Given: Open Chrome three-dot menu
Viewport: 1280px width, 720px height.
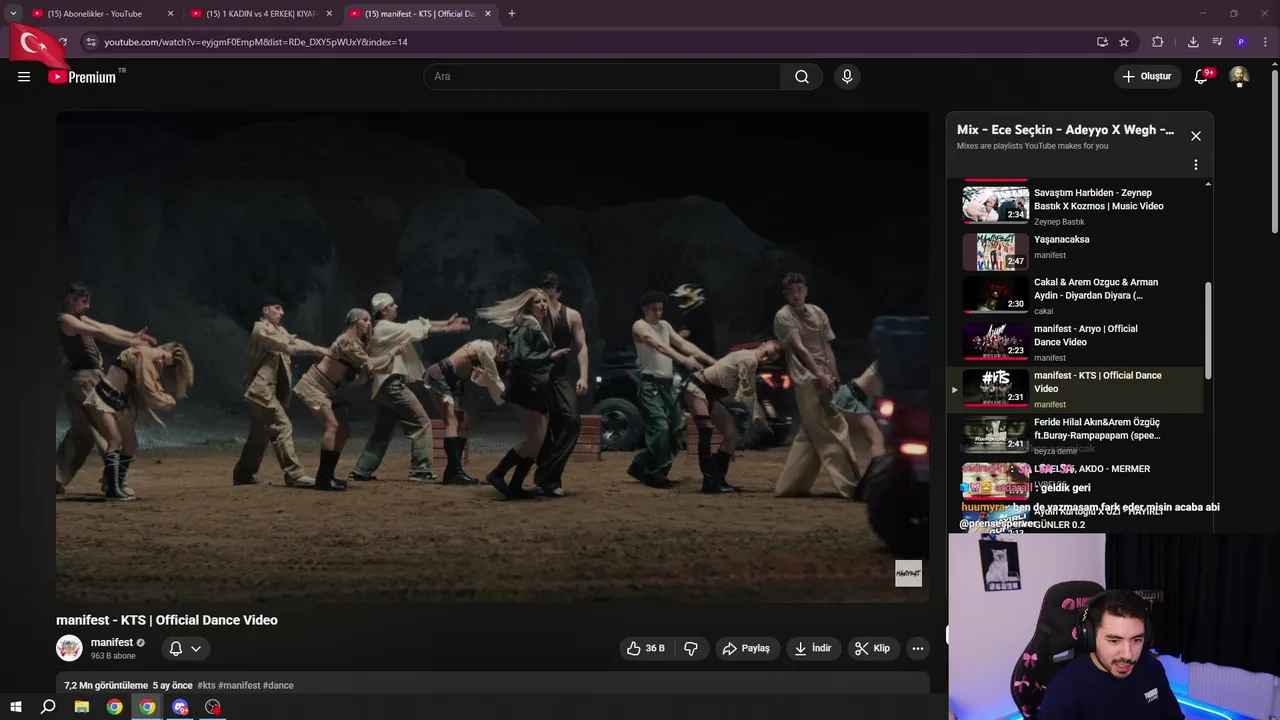Looking at the screenshot, I should 1265,42.
